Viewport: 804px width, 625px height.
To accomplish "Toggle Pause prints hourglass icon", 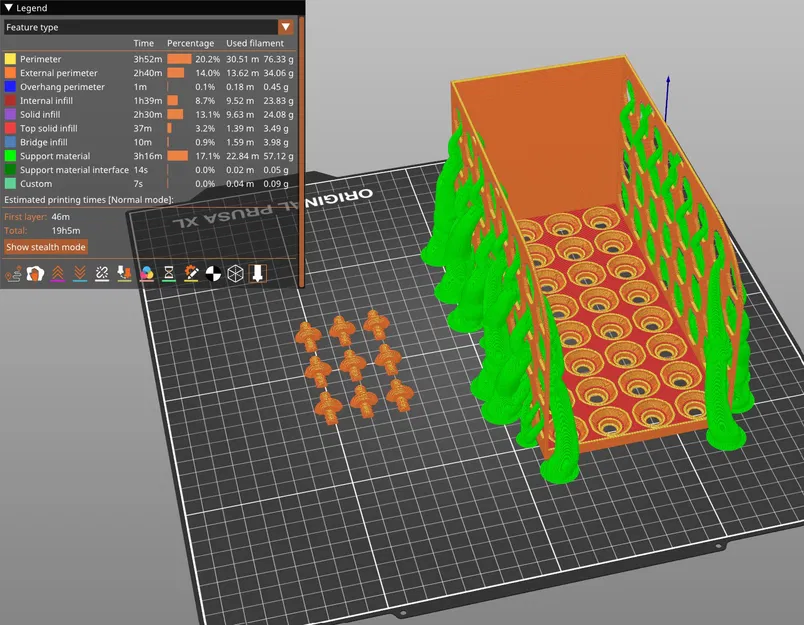I will (x=169, y=274).
